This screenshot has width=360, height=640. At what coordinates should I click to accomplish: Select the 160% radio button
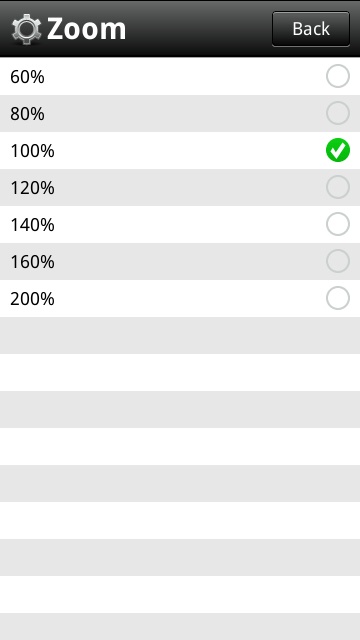click(x=338, y=261)
